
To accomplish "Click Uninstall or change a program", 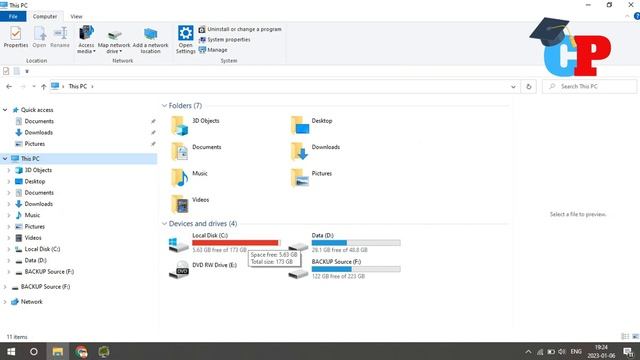I will pyautogui.click(x=240, y=29).
